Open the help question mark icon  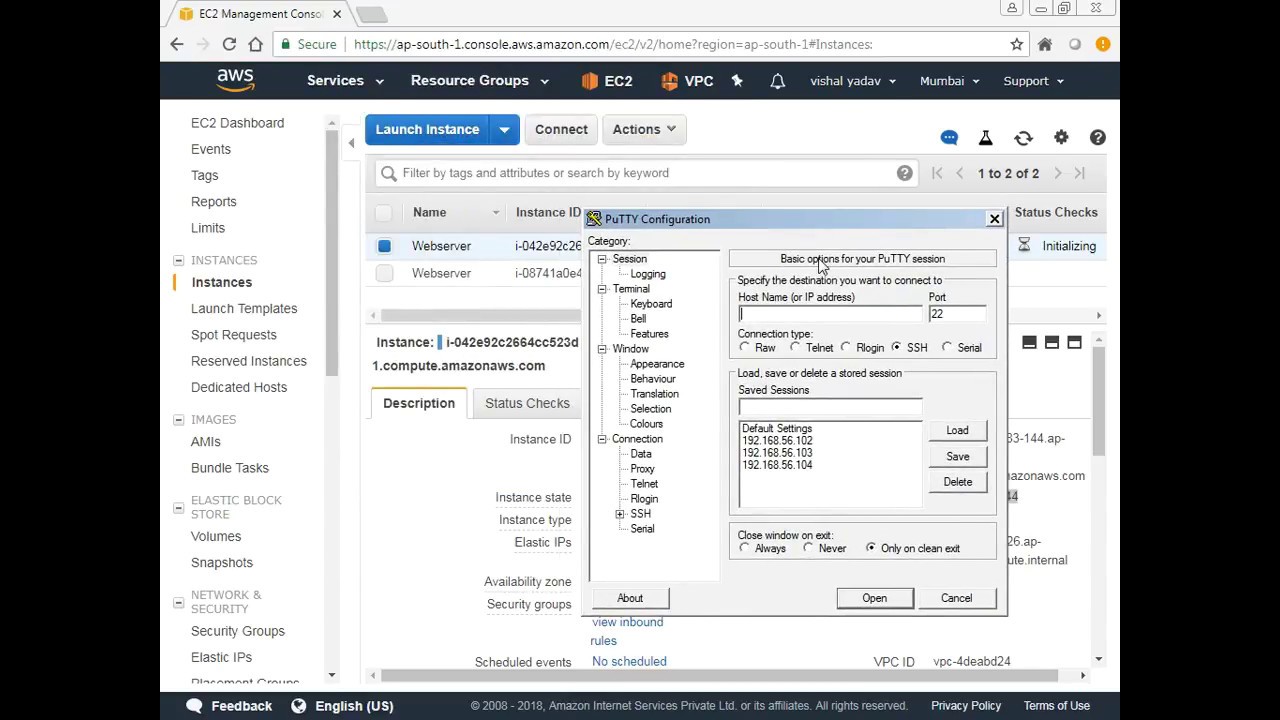point(1097,137)
